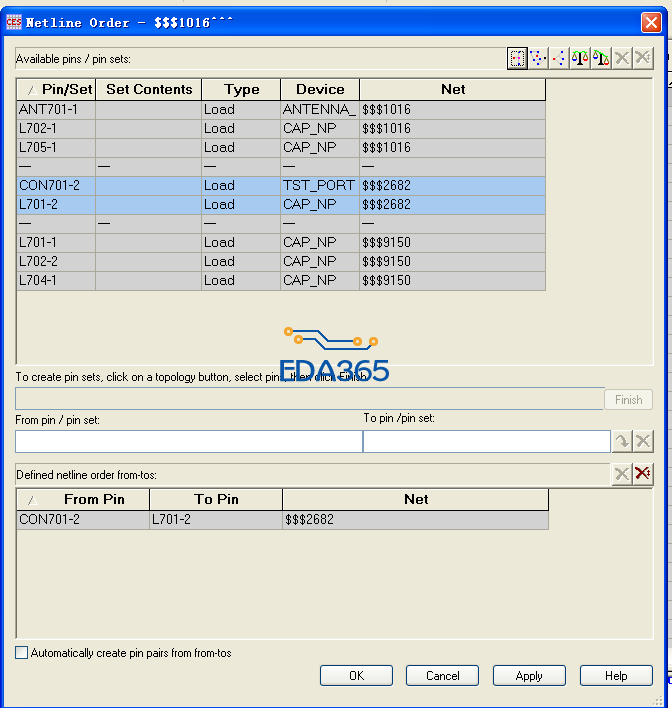Click the Set Contents column header
The image size is (672, 708).
tap(149, 89)
